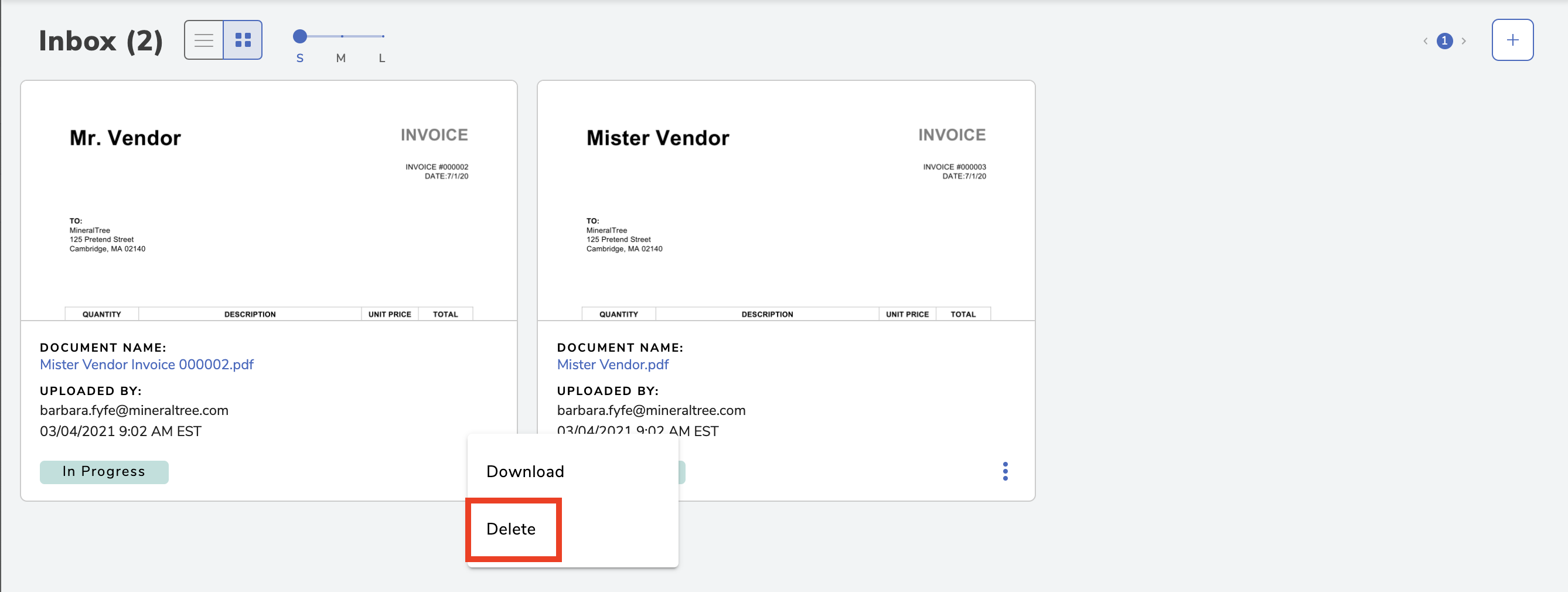Choose Delete from context menu
The height and width of the screenshot is (592, 1568).
pyautogui.click(x=573, y=529)
